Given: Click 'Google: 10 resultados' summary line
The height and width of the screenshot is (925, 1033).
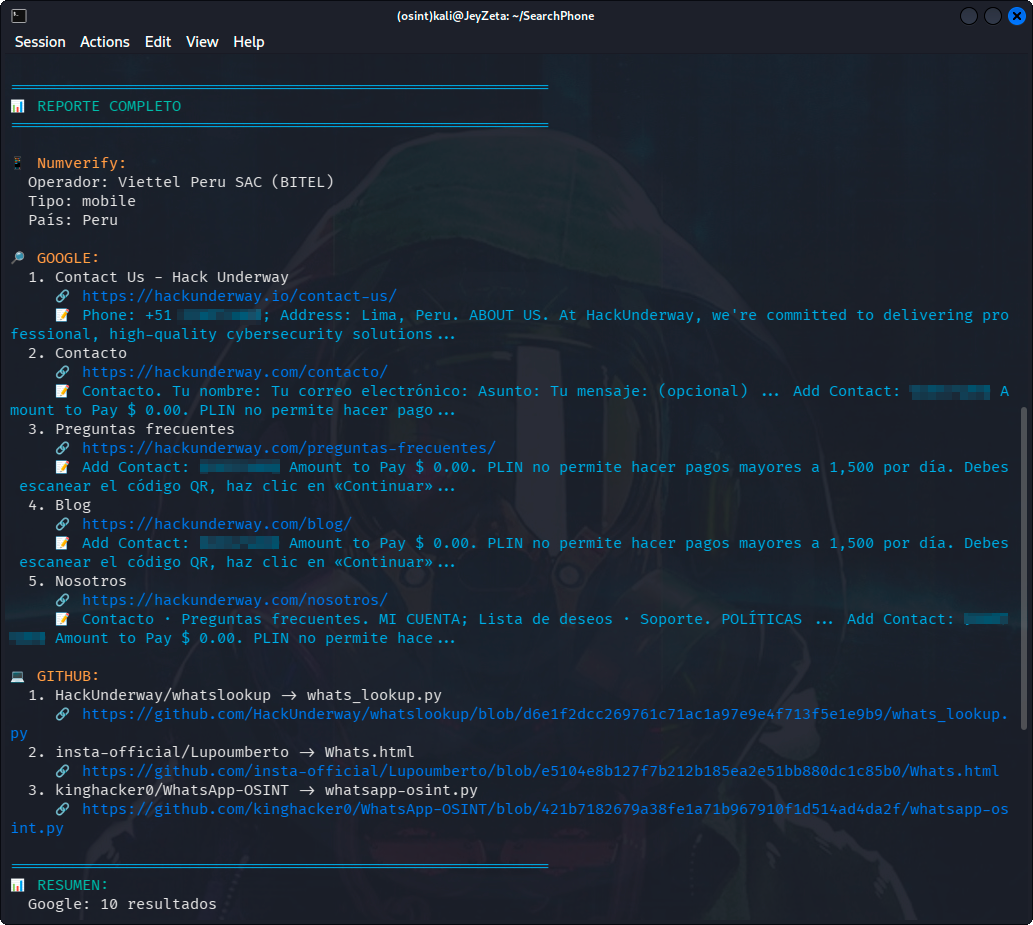Looking at the screenshot, I should 122,904.
